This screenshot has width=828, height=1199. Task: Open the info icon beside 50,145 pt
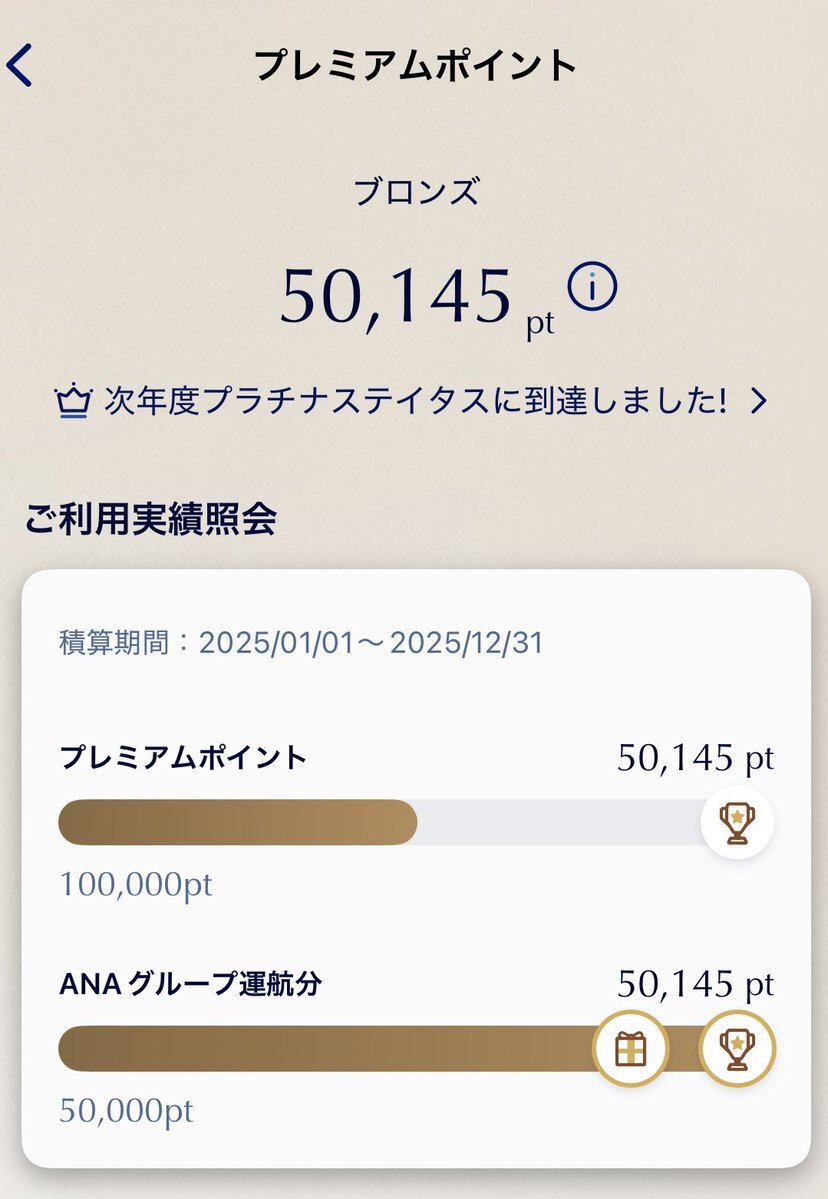(592, 288)
